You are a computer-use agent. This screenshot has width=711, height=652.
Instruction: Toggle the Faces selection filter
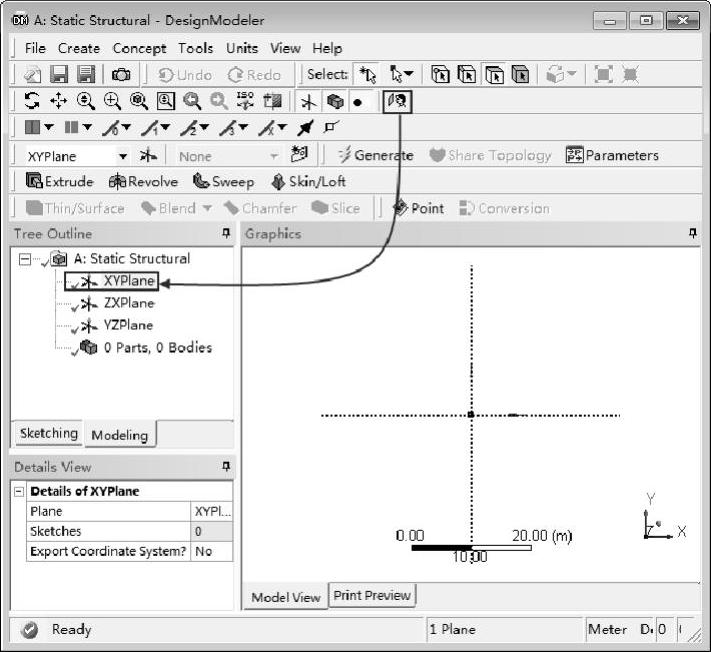[494, 74]
